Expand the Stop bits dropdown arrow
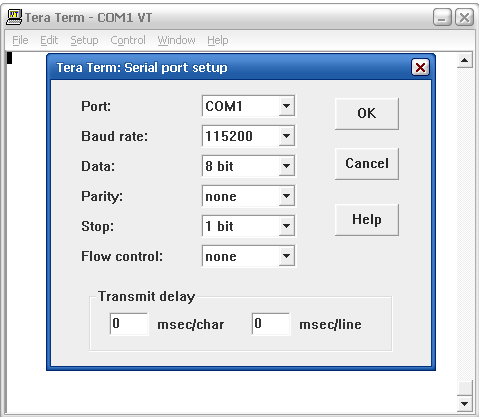The width and height of the screenshot is (479, 417). point(286,226)
